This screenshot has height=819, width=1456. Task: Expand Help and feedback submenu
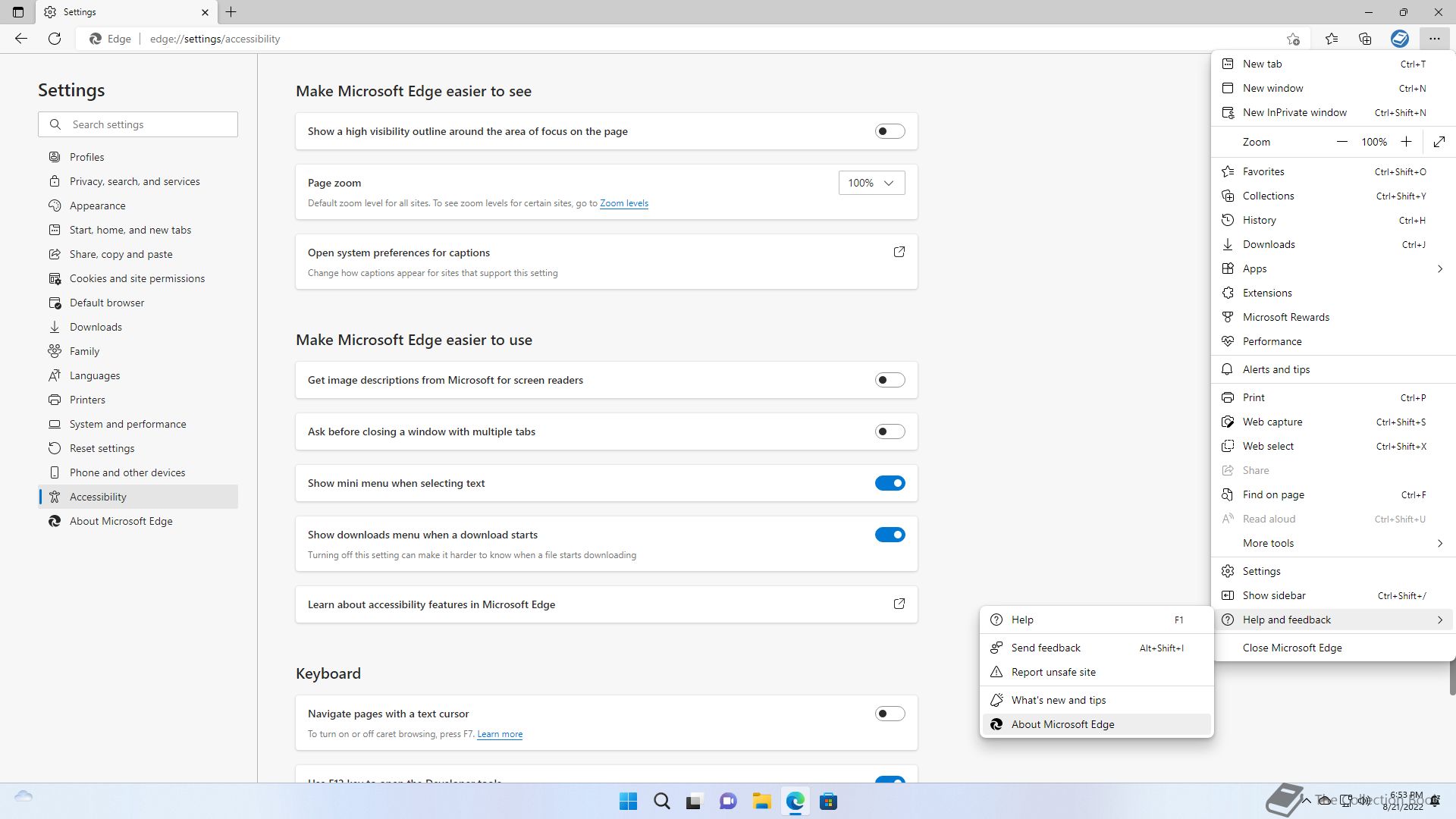1332,620
